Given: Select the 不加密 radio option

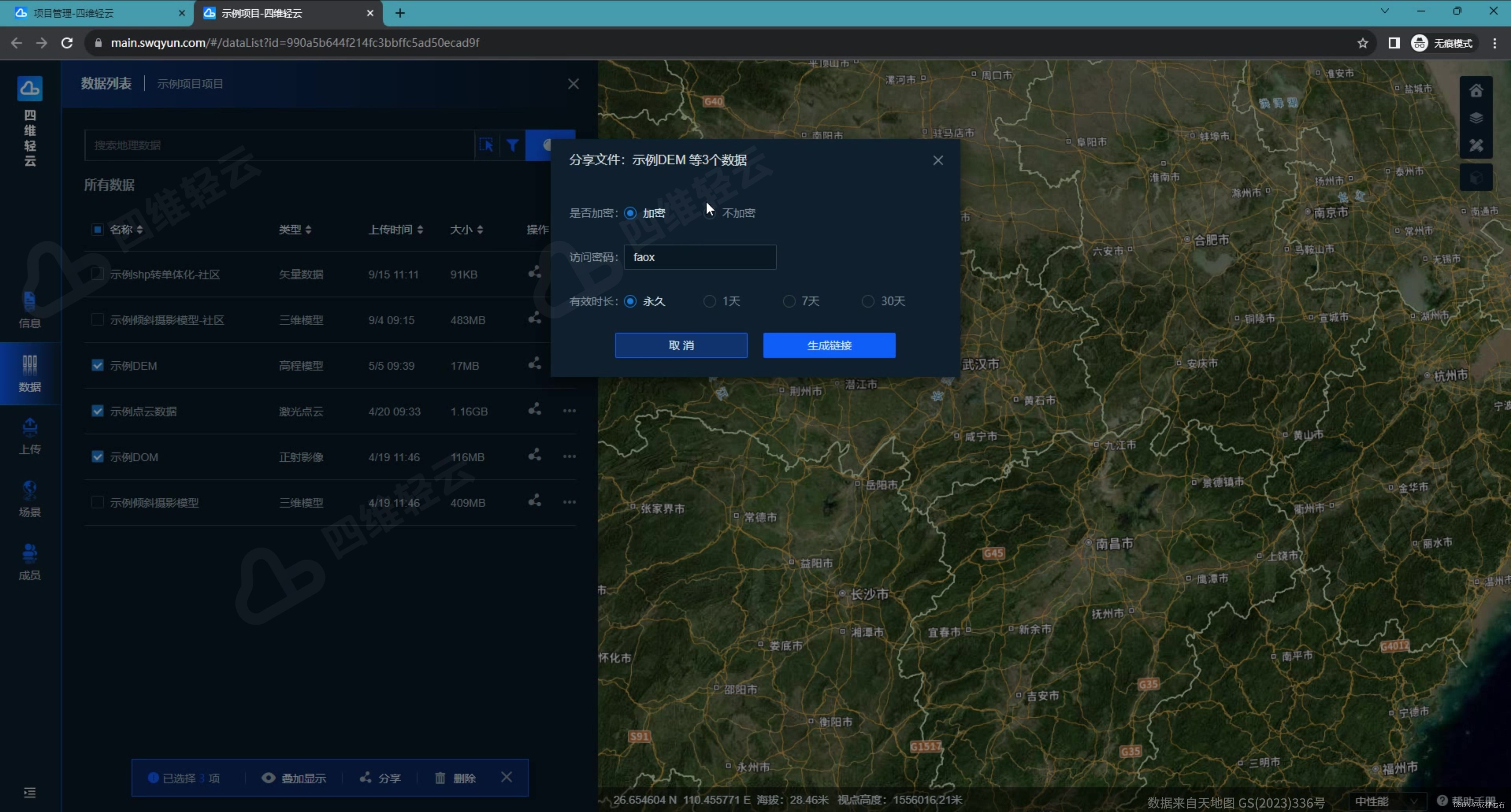Looking at the screenshot, I should click(710, 213).
